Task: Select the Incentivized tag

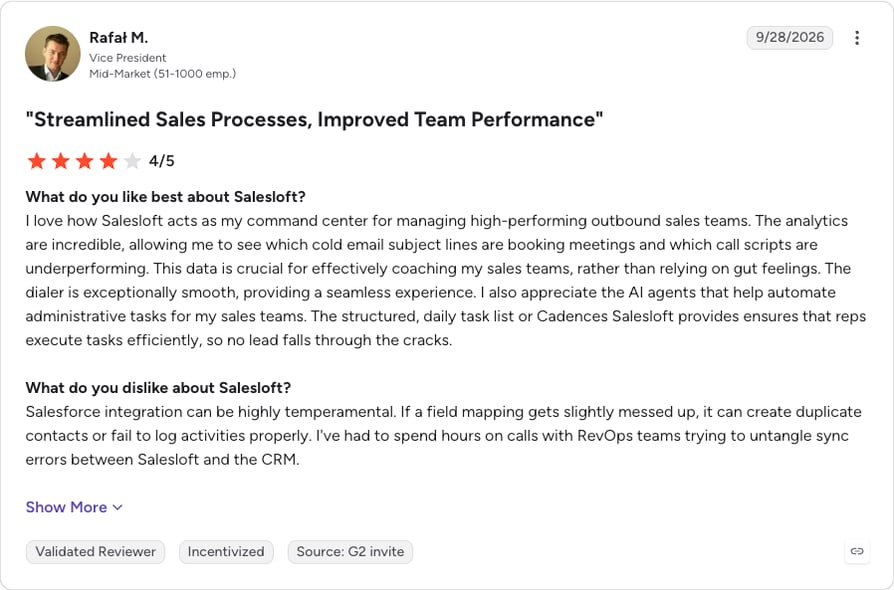Action: (x=226, y=552)
